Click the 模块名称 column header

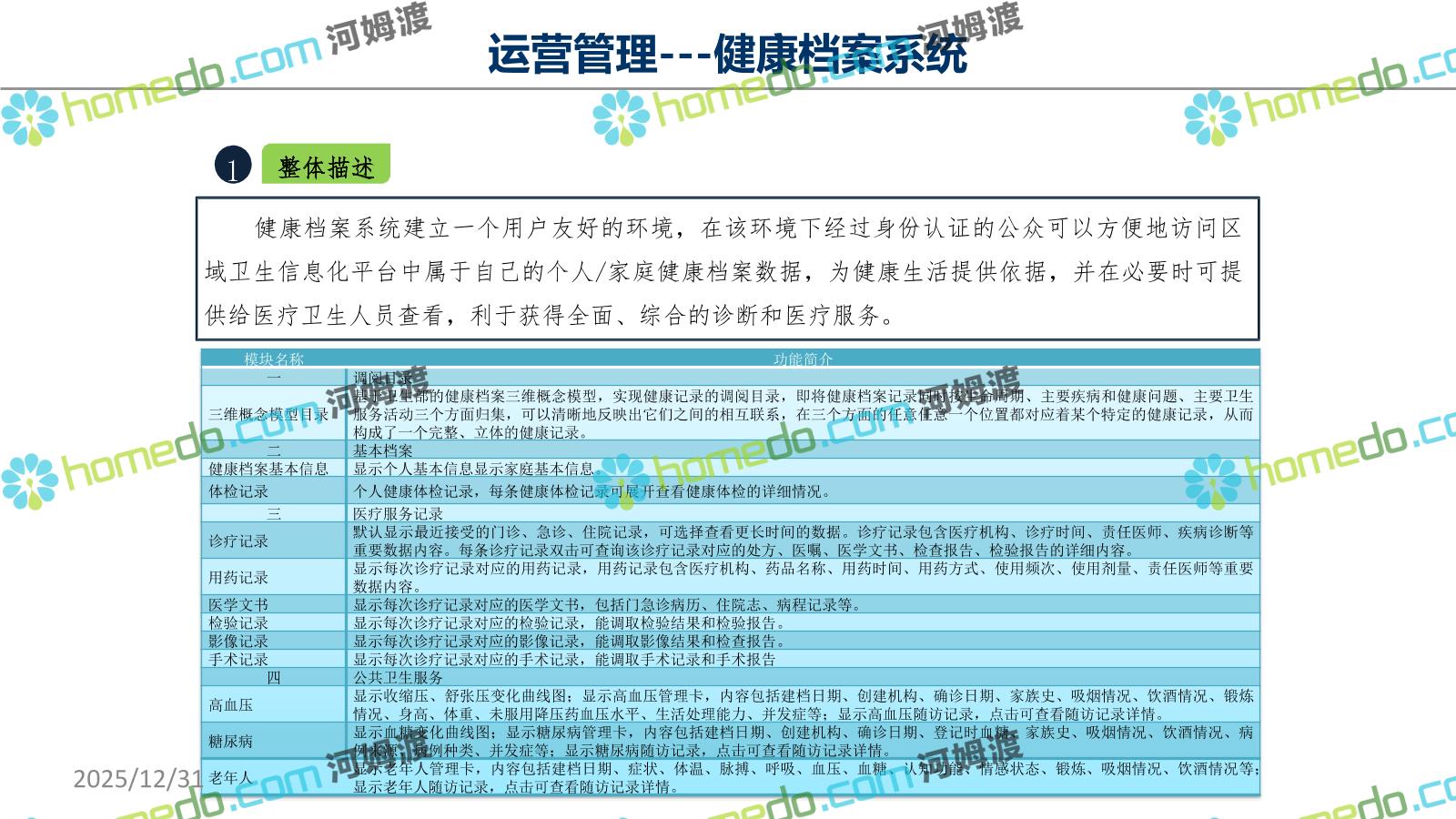pos(273,359)
